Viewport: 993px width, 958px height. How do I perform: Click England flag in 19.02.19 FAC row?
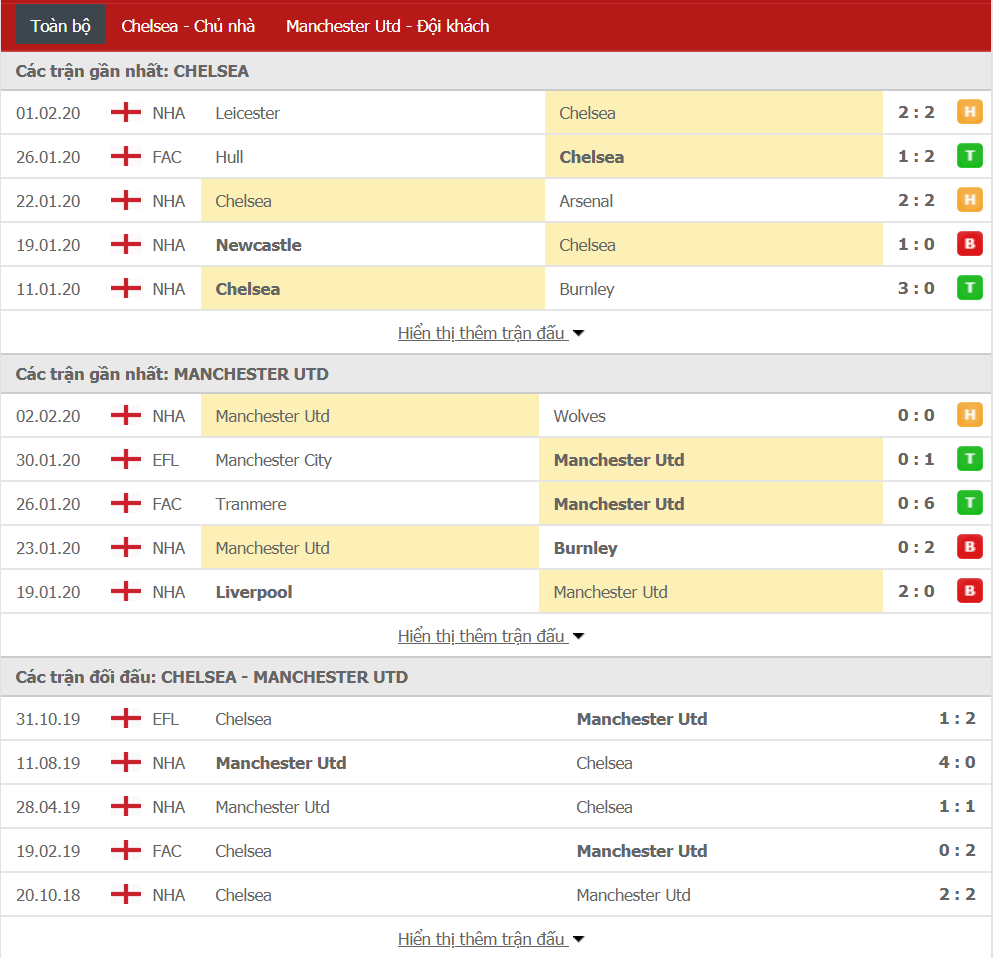(126, 850)
